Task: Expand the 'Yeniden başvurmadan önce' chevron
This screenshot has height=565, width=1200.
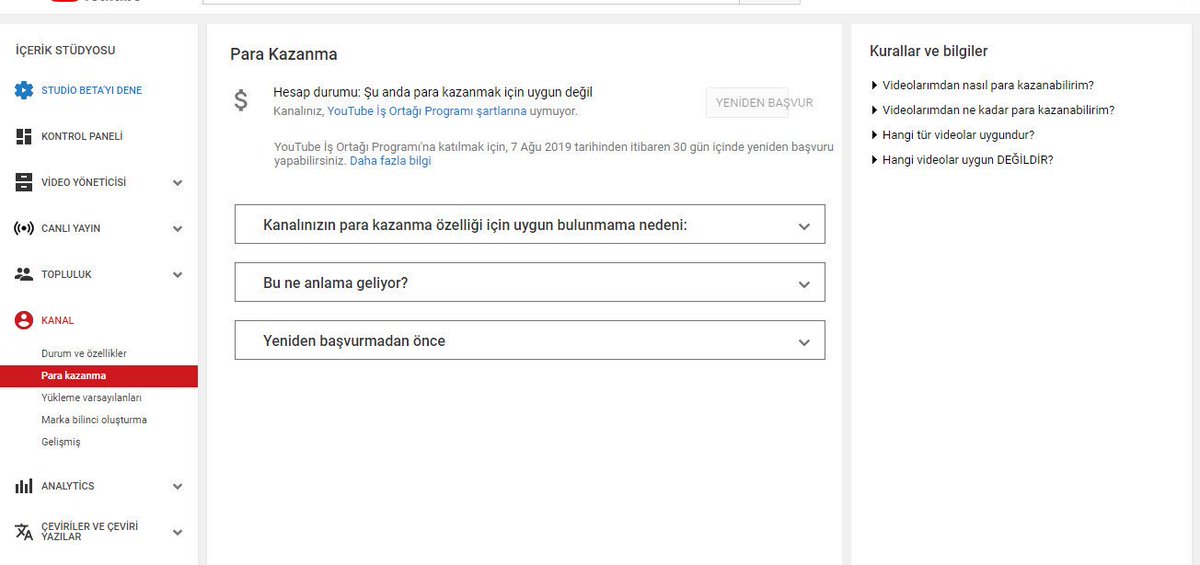Action: tap(804, 342)
